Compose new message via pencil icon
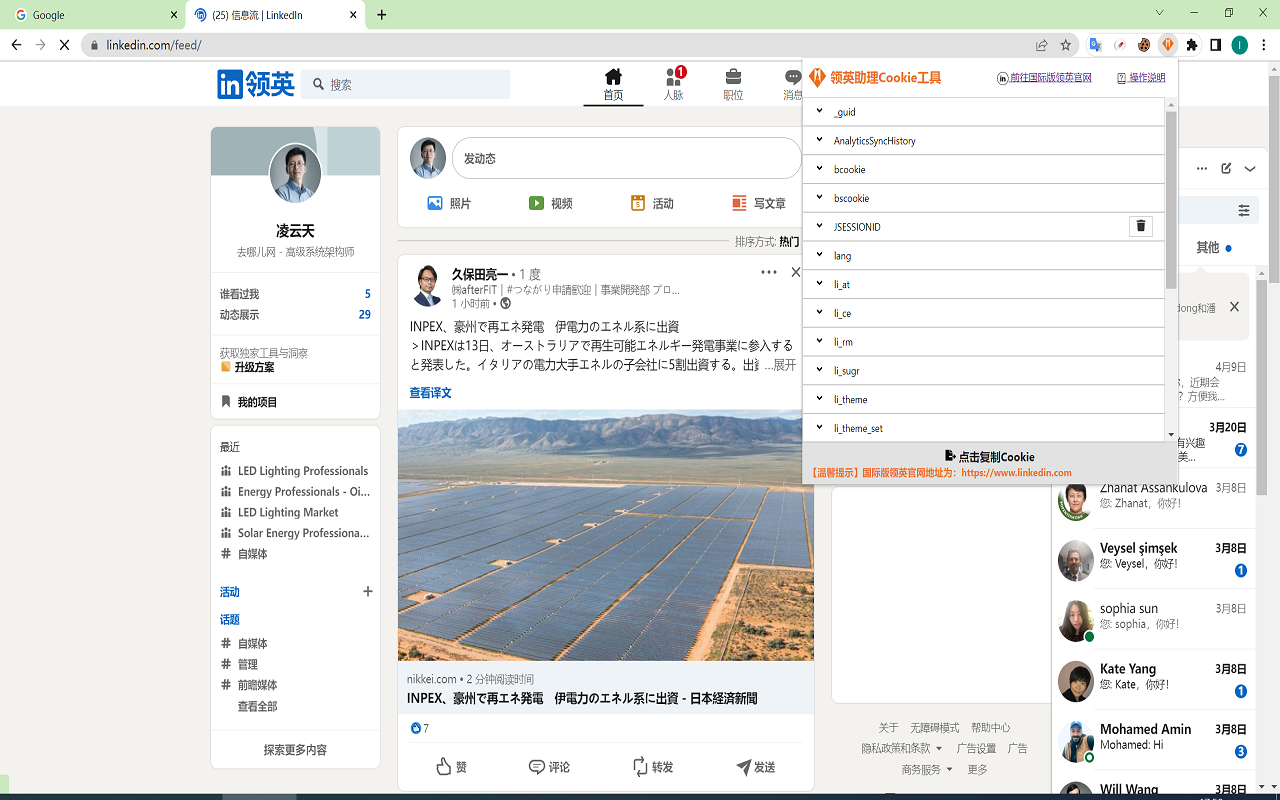This screenshot has width=1280, height=800. click(x=1225, y=169)
